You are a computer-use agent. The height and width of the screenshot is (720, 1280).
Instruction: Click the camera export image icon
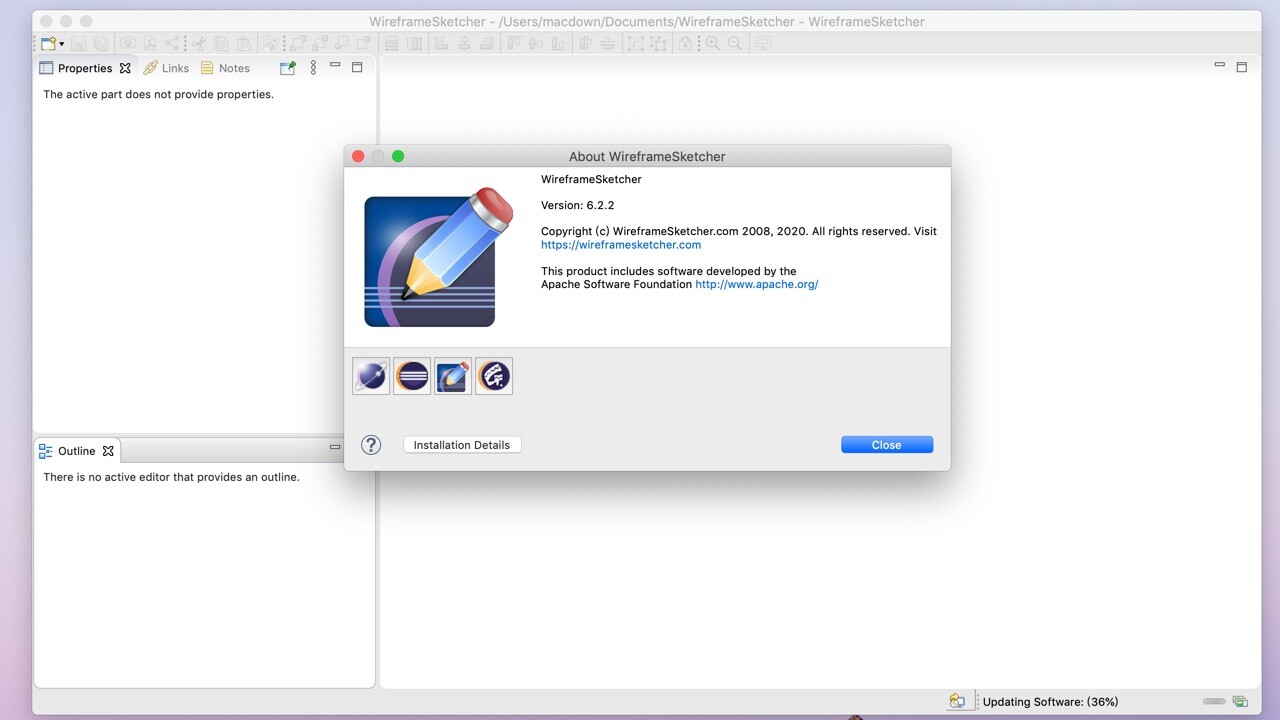tap(128, 43)
